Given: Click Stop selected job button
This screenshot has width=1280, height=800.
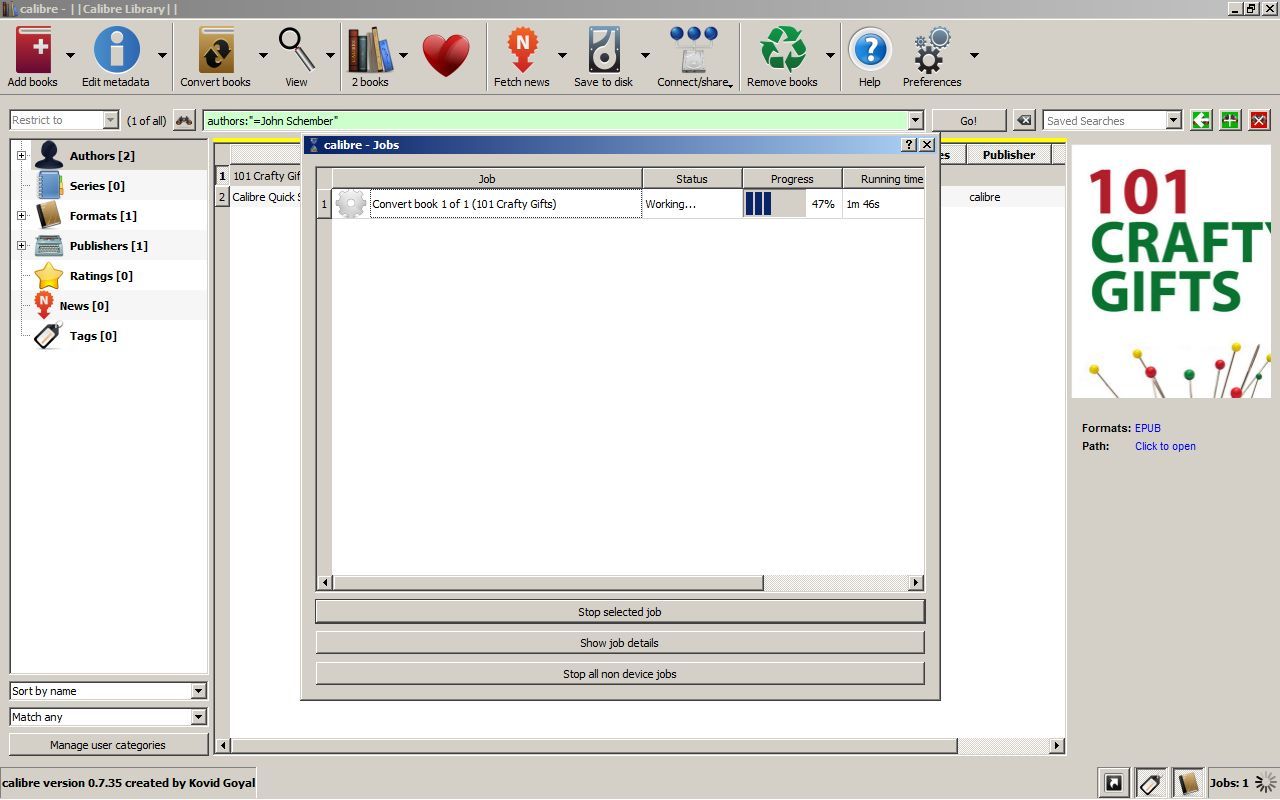Looking at the screenshot, I should pos(620,611).
